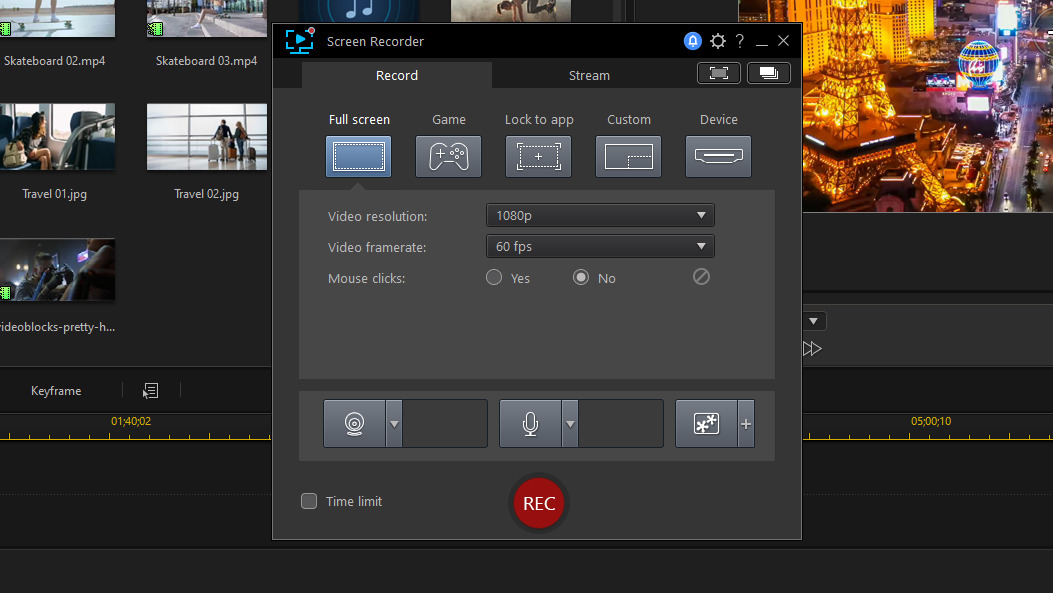
Task: Open Screen Recorder settings gear
Action: click(x=718, y=41)
